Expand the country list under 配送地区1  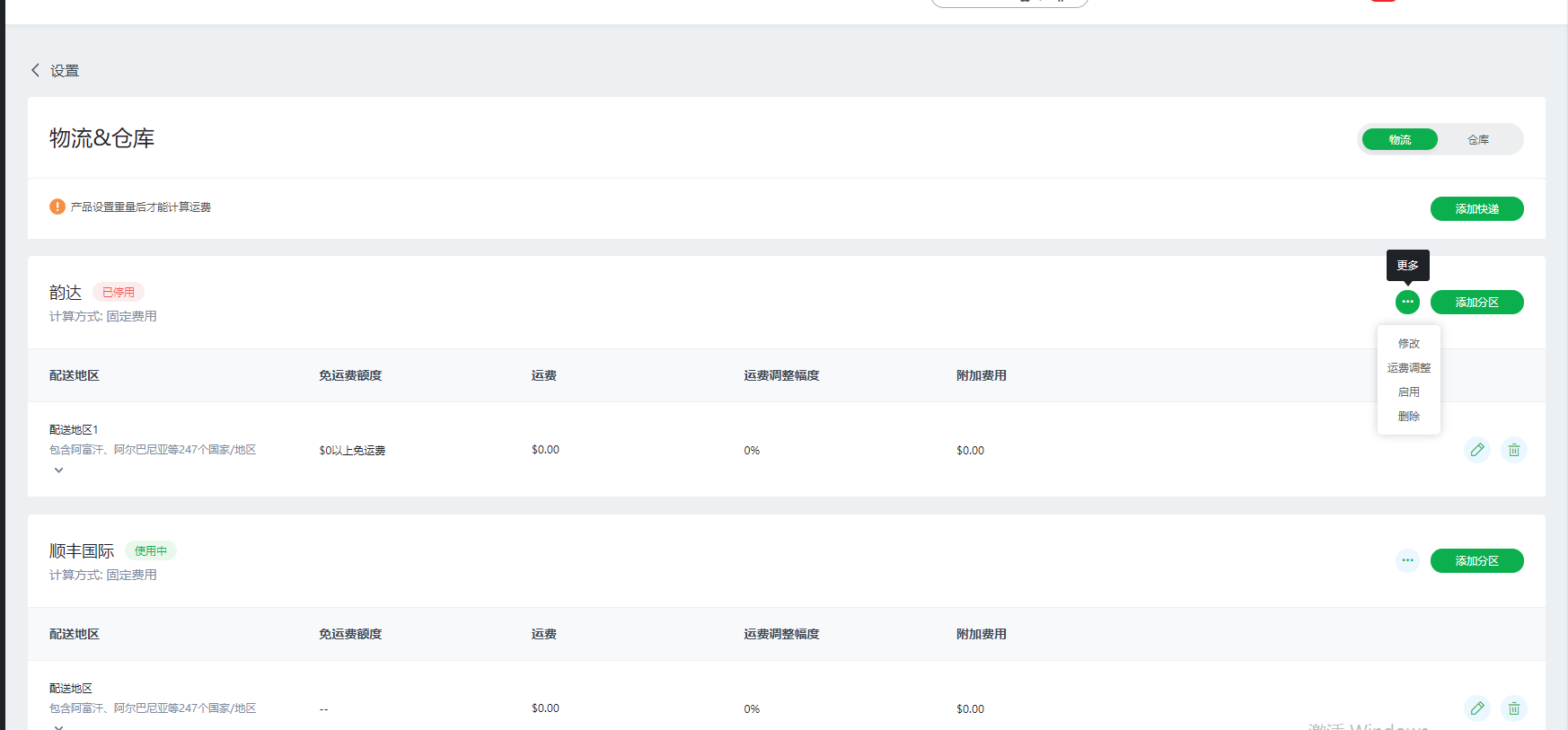click(58, 470)
